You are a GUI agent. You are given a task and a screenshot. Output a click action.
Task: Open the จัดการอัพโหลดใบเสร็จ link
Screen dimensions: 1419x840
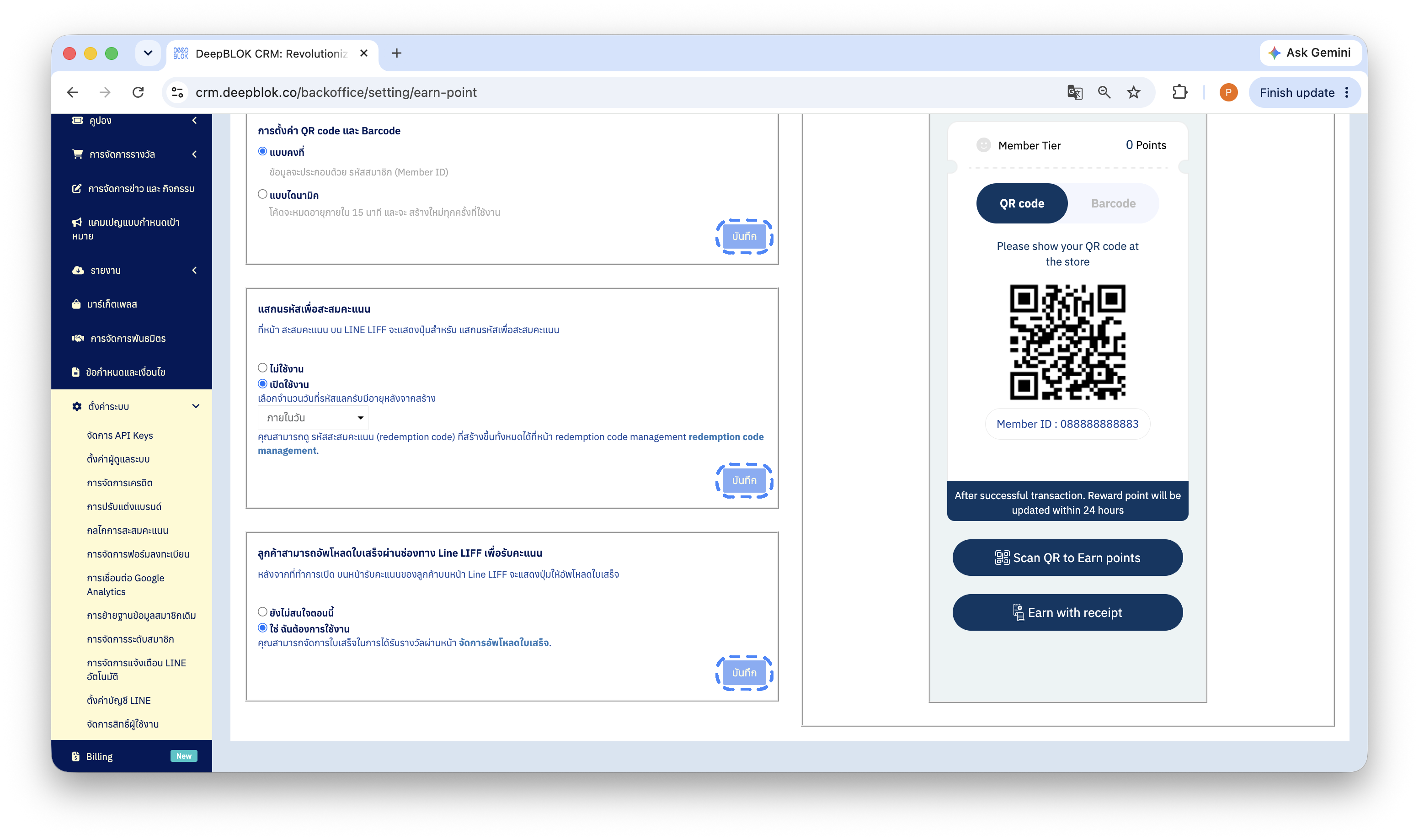504,643
